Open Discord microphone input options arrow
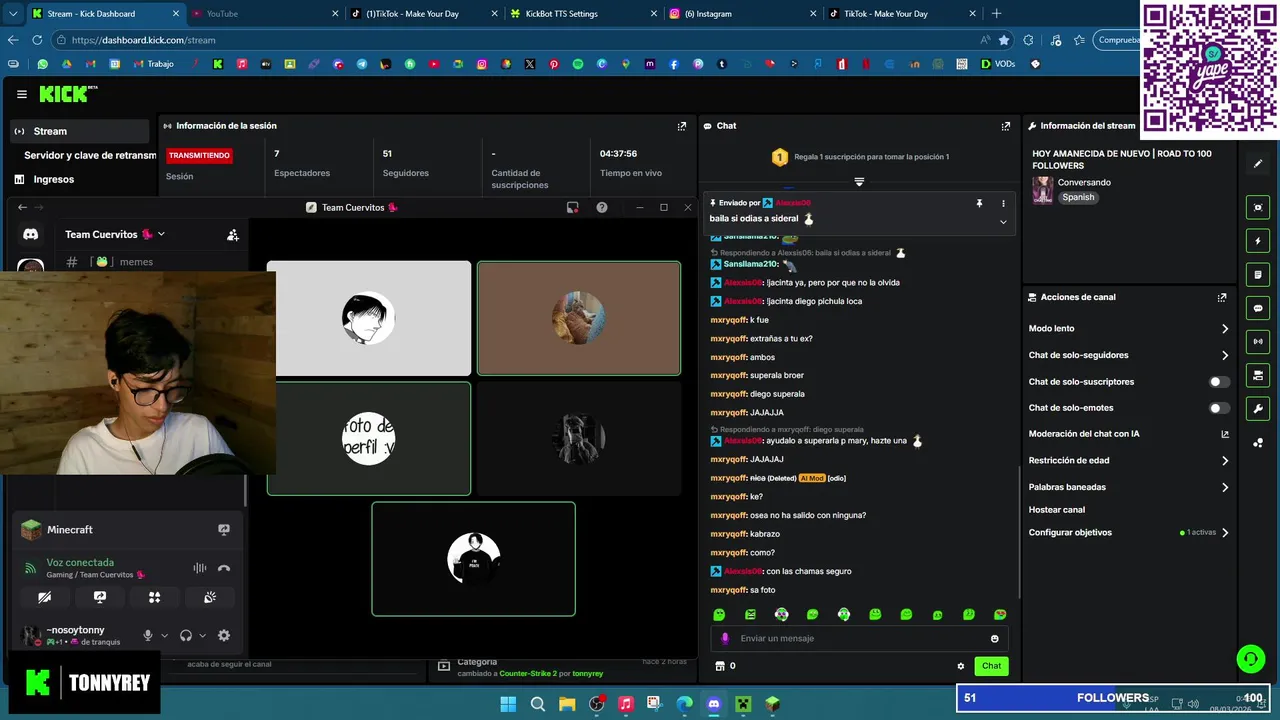 [164, 635]
